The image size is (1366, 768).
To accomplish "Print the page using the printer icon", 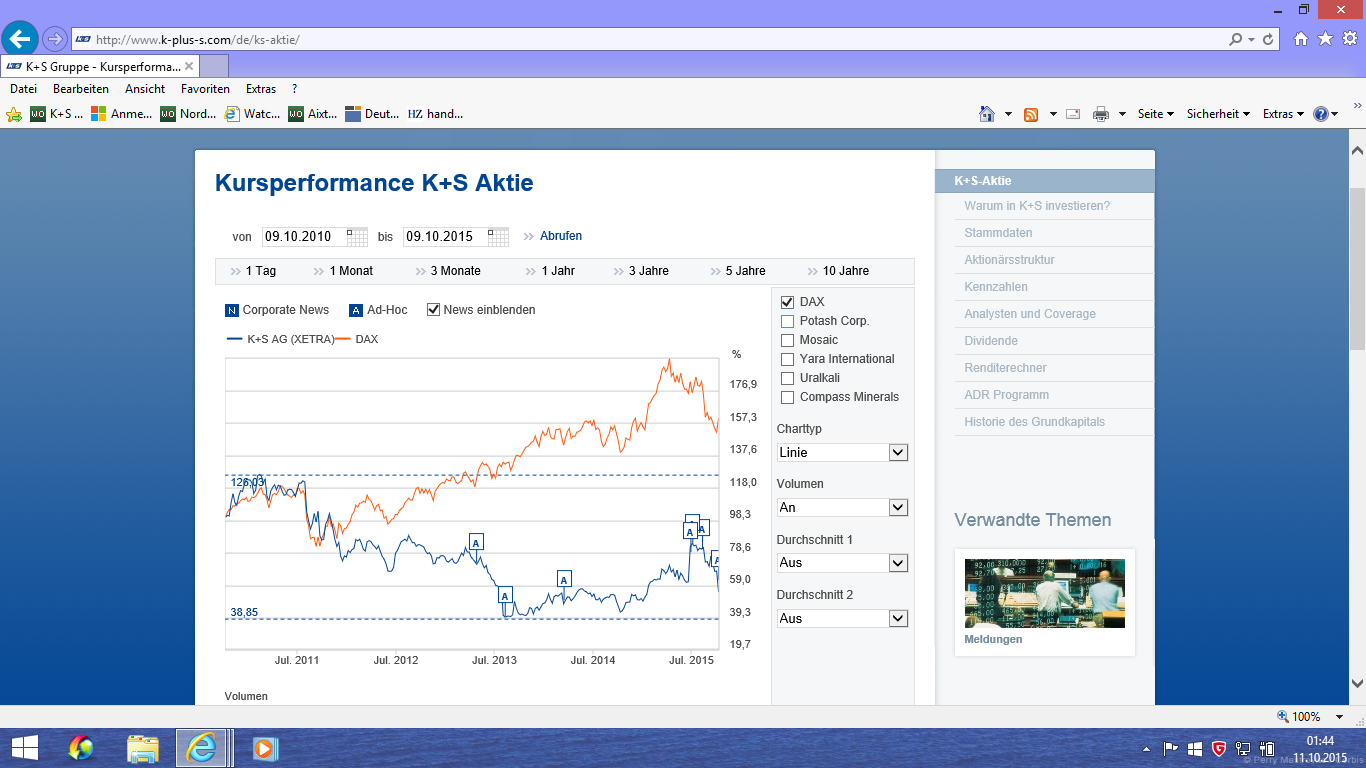I will coord(1101,114).
